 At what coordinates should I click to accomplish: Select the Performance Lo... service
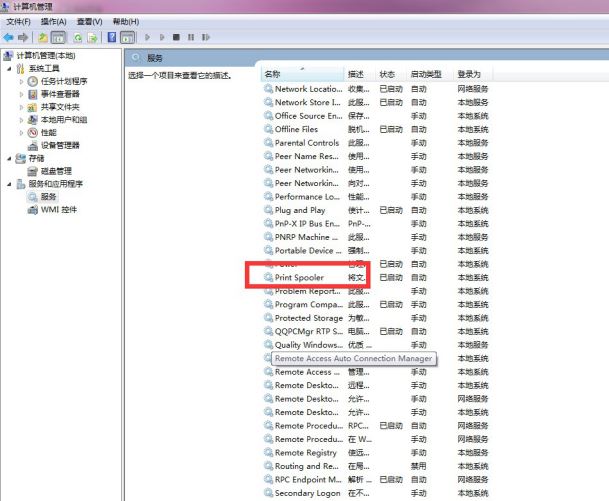307,197
